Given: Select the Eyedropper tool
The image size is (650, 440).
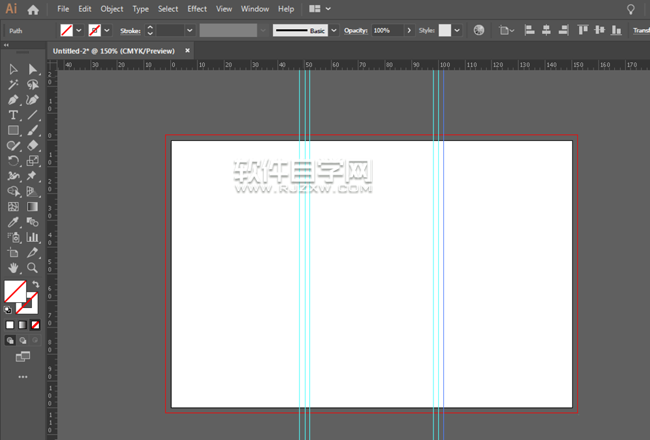Looking at the screenshot, I should (14, 222).
